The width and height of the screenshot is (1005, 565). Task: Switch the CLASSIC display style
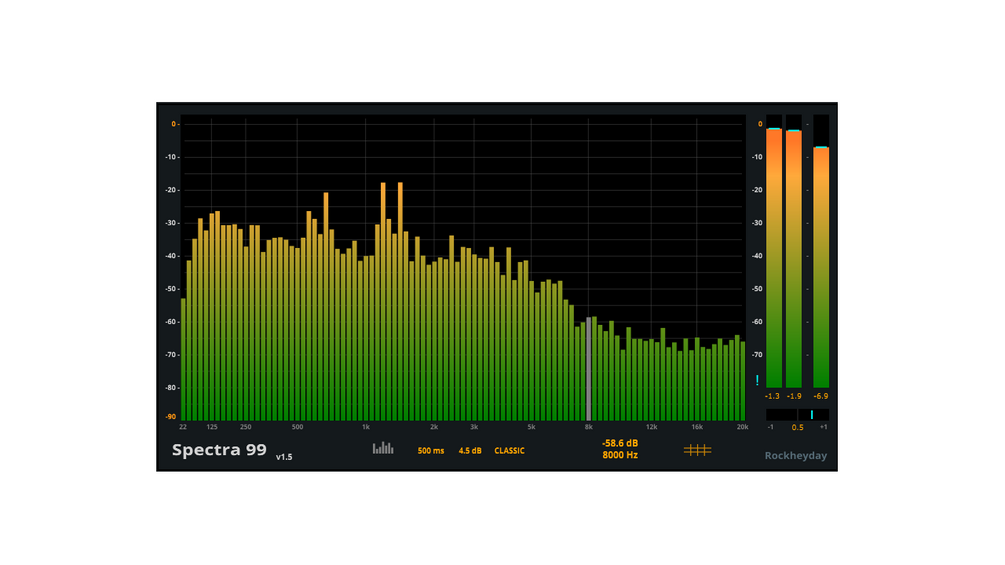click(510, 451)
